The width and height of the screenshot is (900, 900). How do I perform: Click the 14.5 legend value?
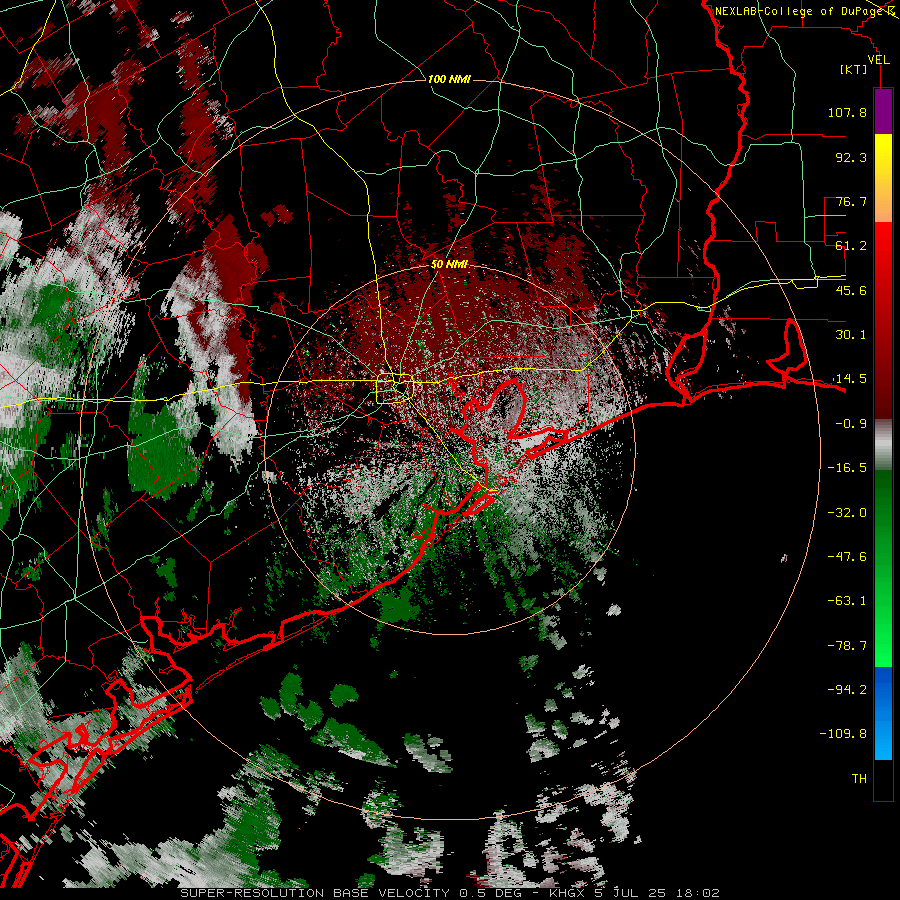[x=851, y=379]
